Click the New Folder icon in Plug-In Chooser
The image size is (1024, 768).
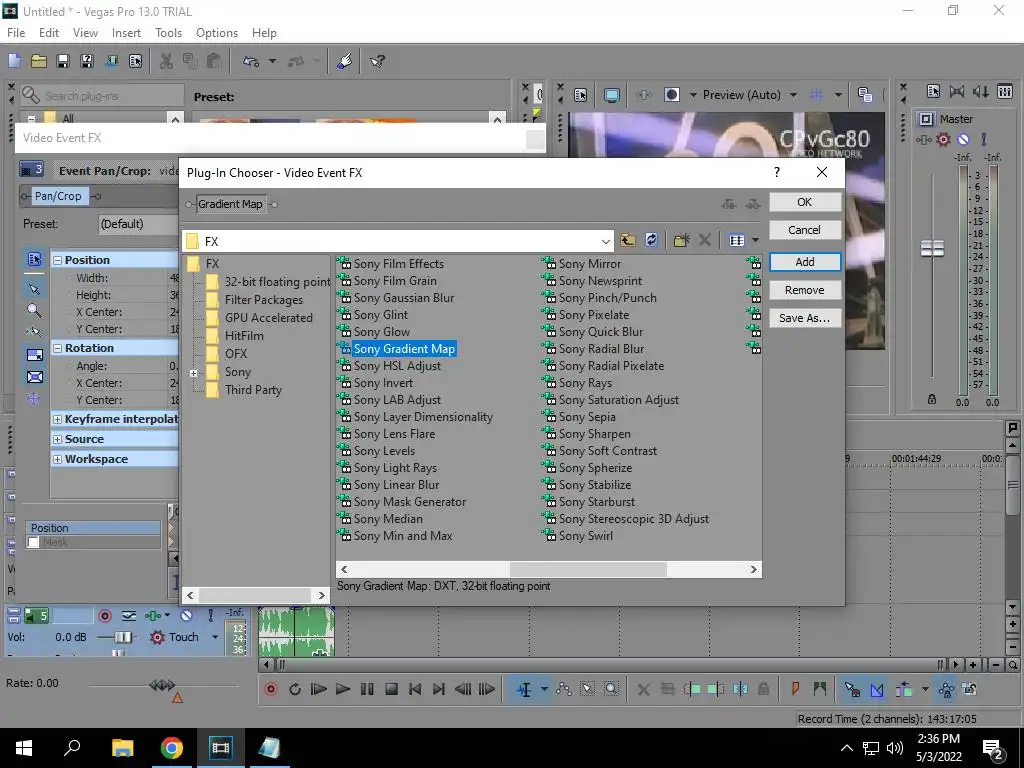coord(681,240)
